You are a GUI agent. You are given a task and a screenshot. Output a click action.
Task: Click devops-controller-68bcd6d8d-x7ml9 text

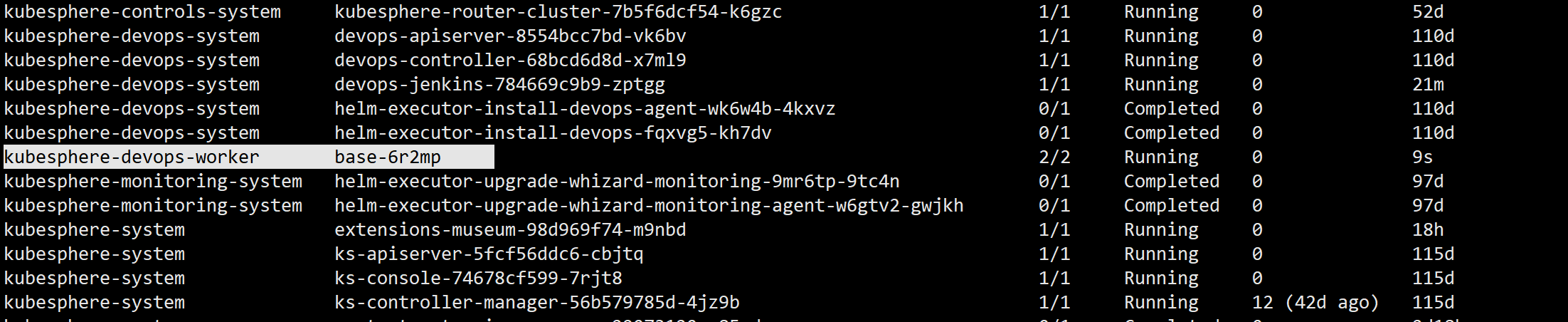(510, 61)
